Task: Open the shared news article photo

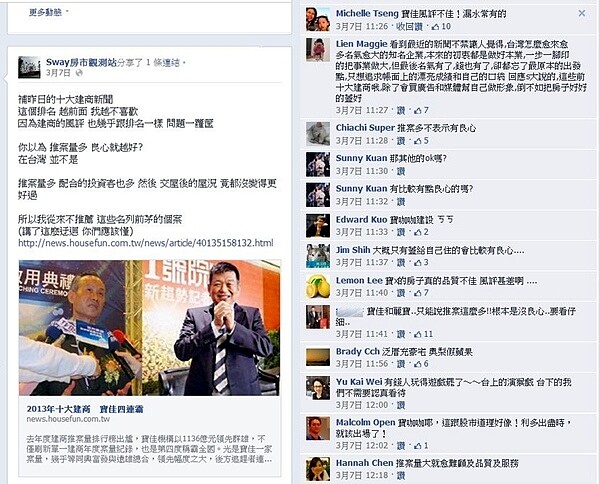Action: [149, 328]
